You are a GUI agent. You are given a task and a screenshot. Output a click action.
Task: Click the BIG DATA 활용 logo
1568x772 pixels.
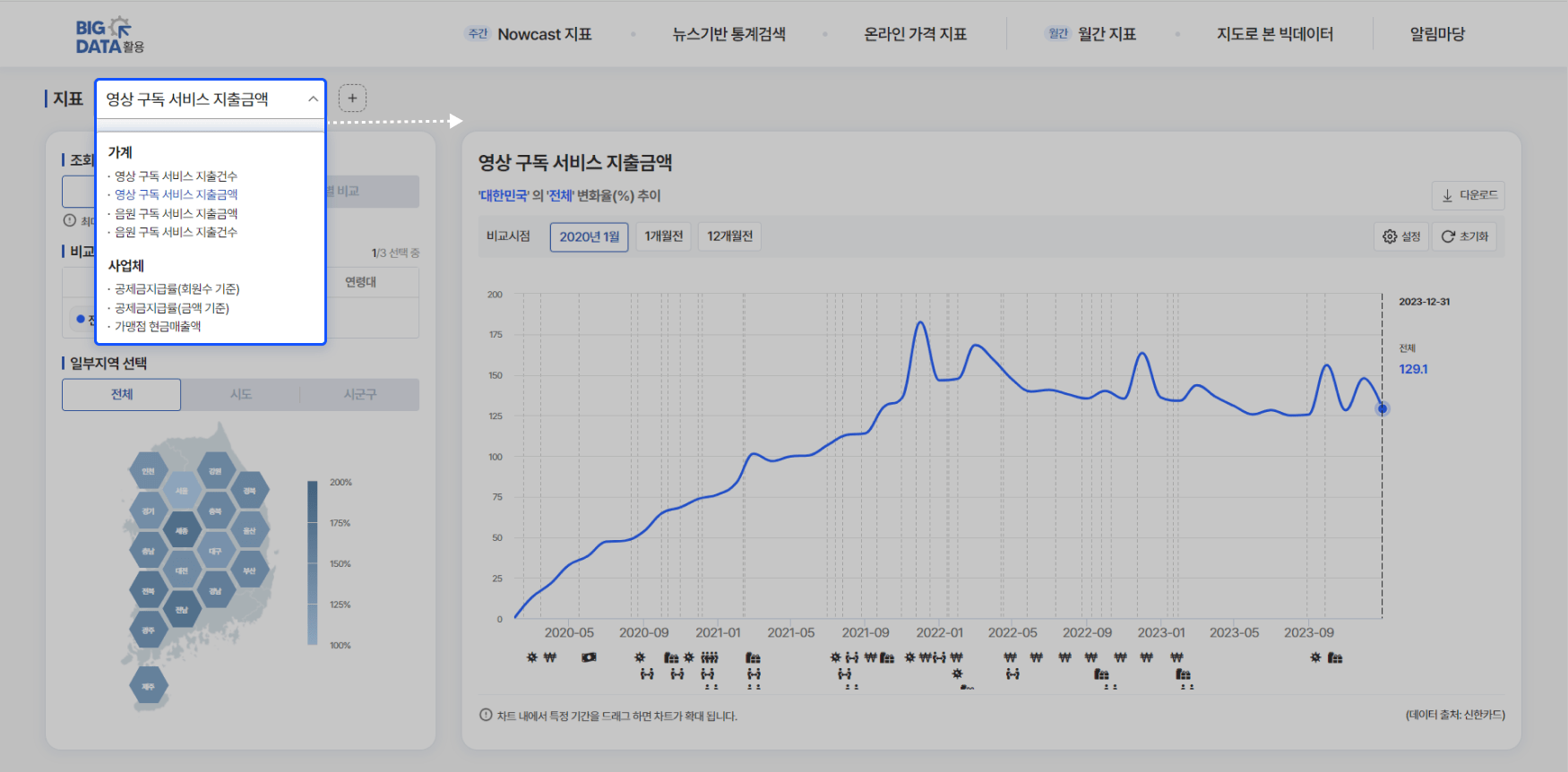[109, 36]
